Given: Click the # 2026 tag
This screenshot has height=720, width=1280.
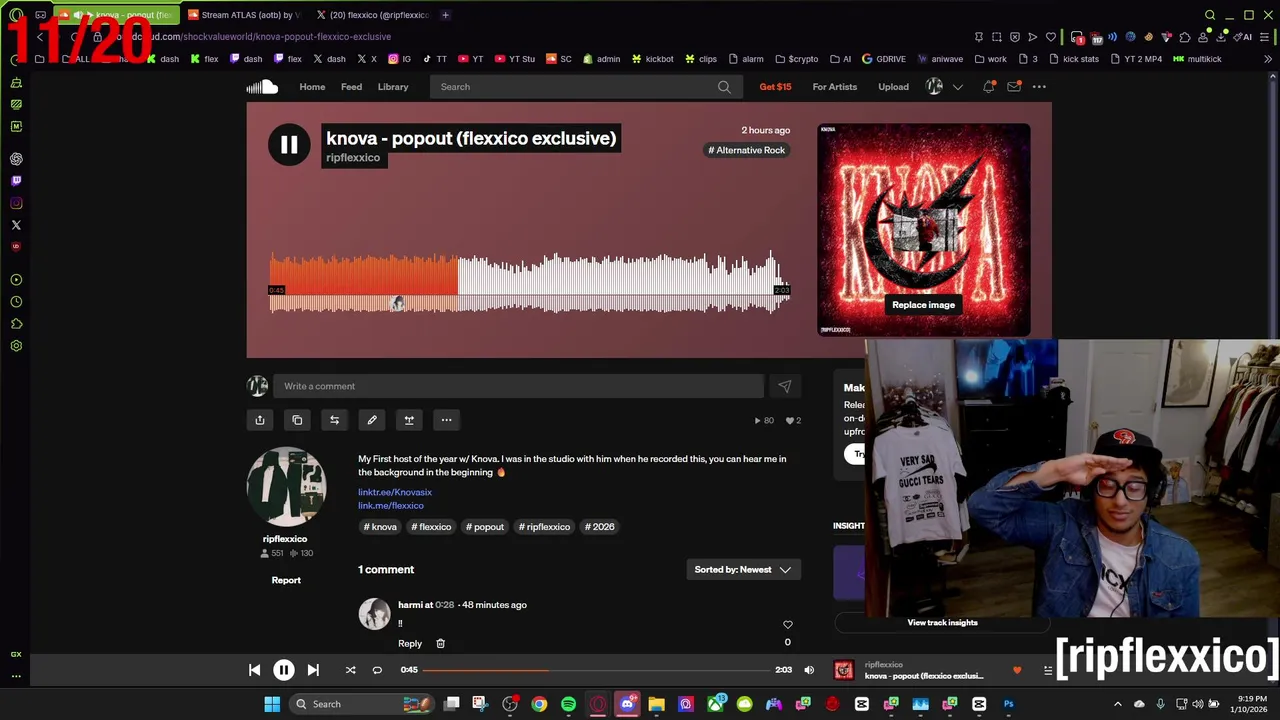Looking at the screenshot, I should 600,527.
